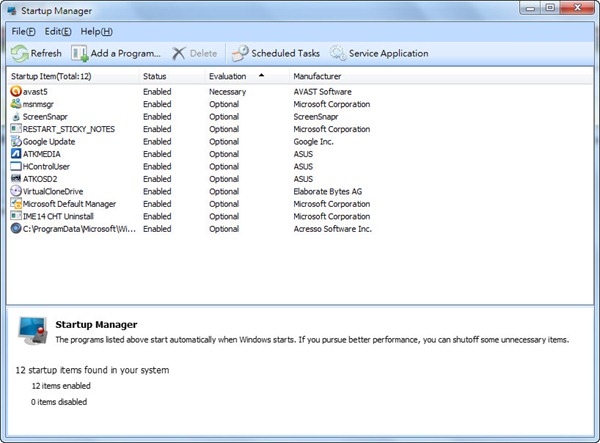The width and height of the screenshot is (600, 443).
Task: Open the File menu
Action: point(24,32)
